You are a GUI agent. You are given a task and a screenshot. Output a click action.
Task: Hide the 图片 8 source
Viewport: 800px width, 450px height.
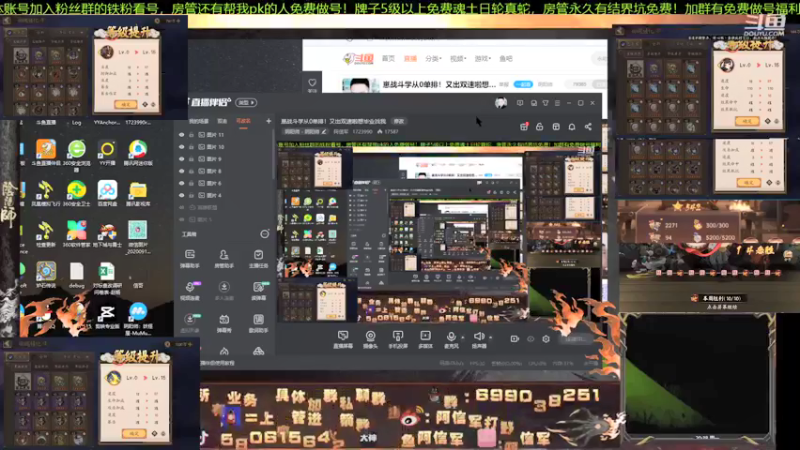click(181, 171)
